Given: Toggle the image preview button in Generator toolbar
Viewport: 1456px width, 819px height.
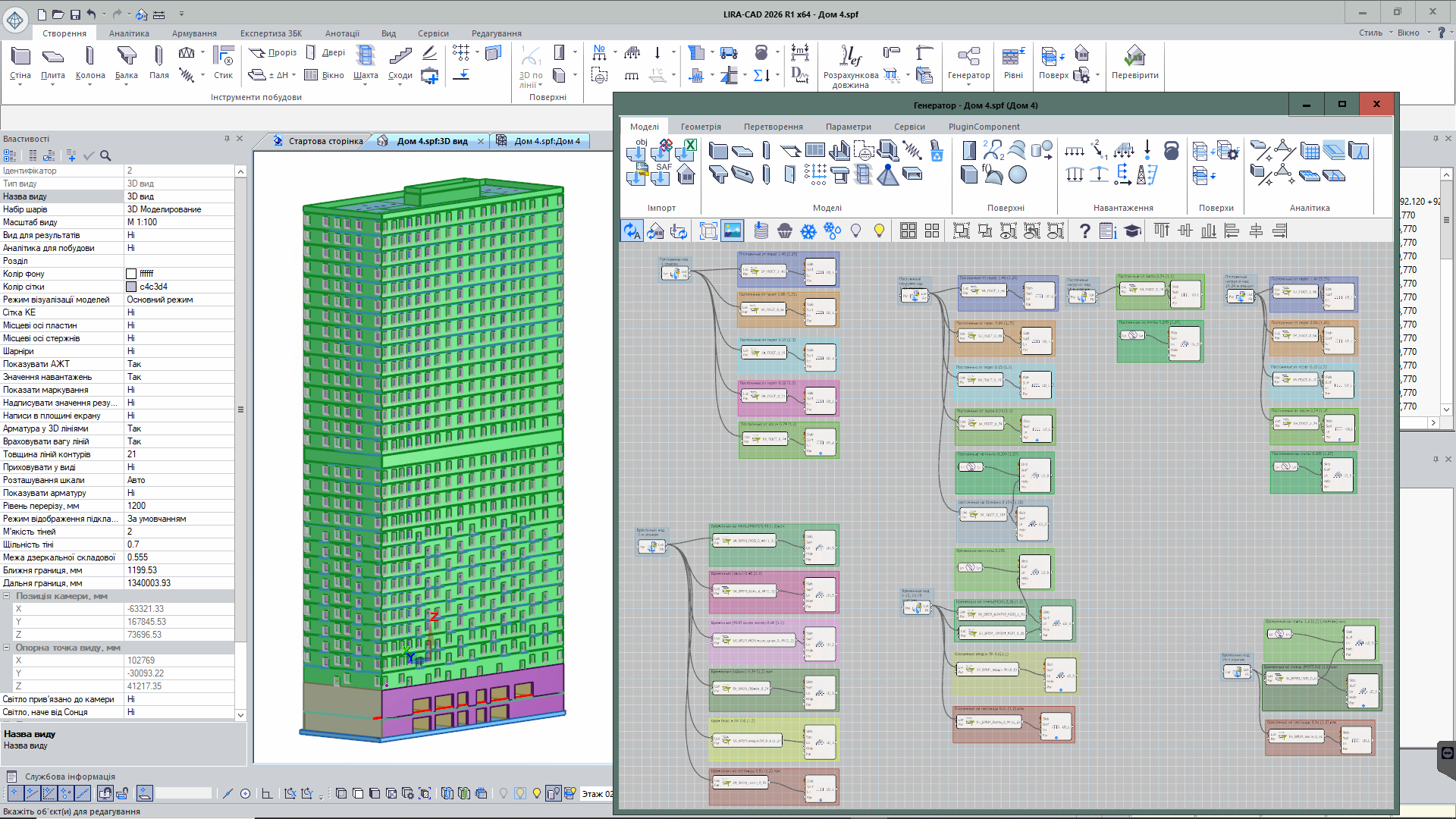Looking at the screenshot, I should coord(732,231).
